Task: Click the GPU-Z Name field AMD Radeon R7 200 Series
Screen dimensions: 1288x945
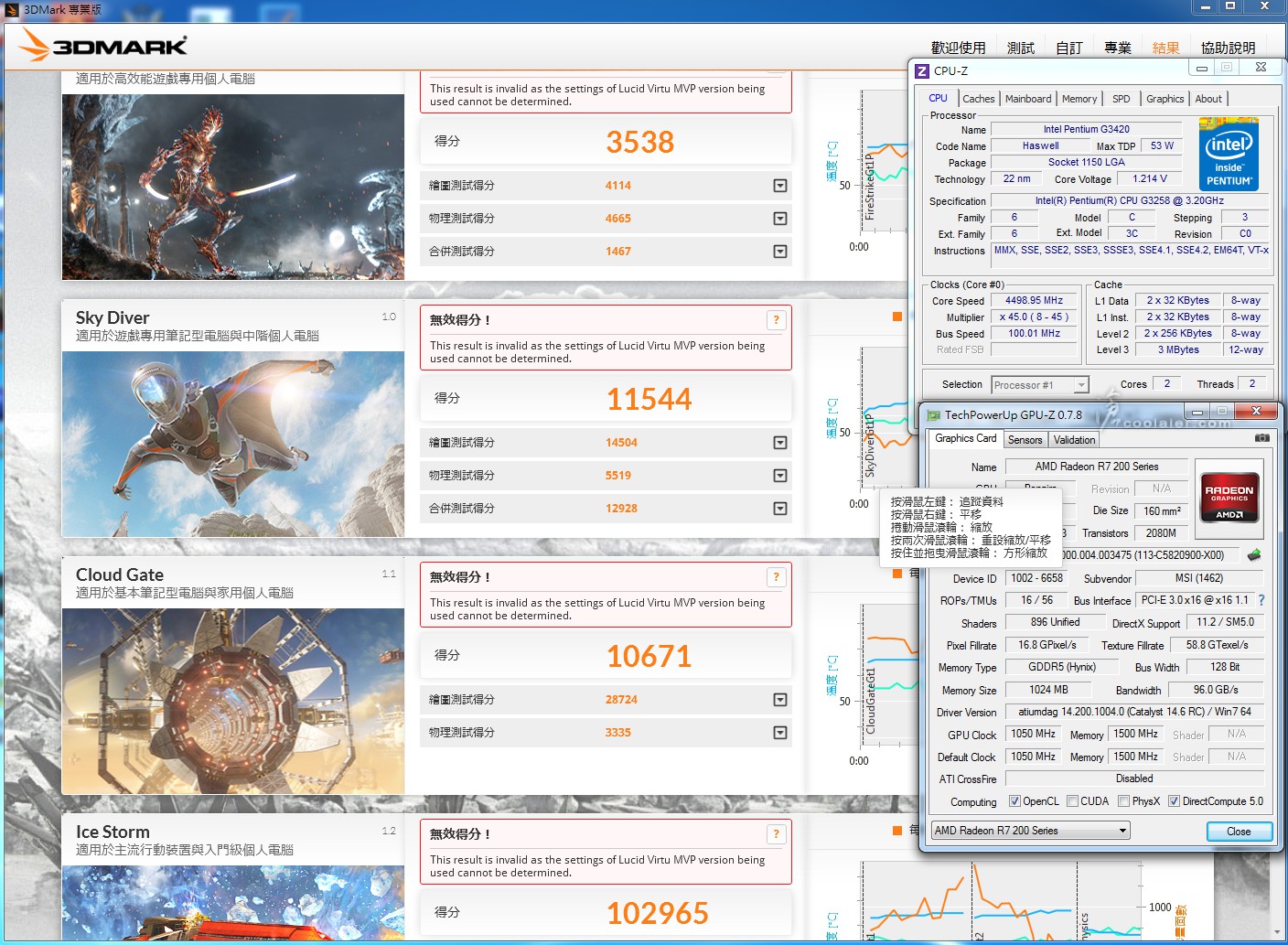Action: (x=1097, y=467)
